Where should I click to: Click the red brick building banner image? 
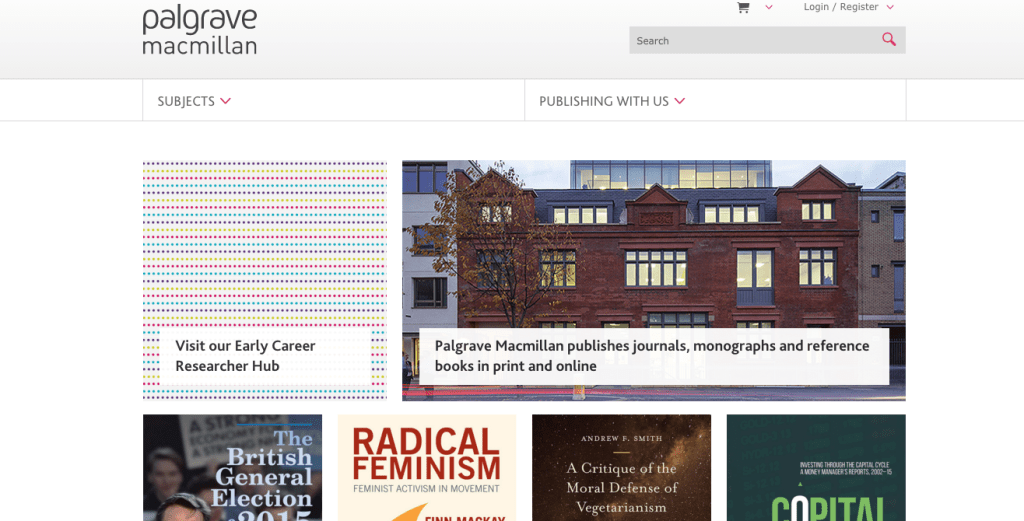(x=653, y=240)
